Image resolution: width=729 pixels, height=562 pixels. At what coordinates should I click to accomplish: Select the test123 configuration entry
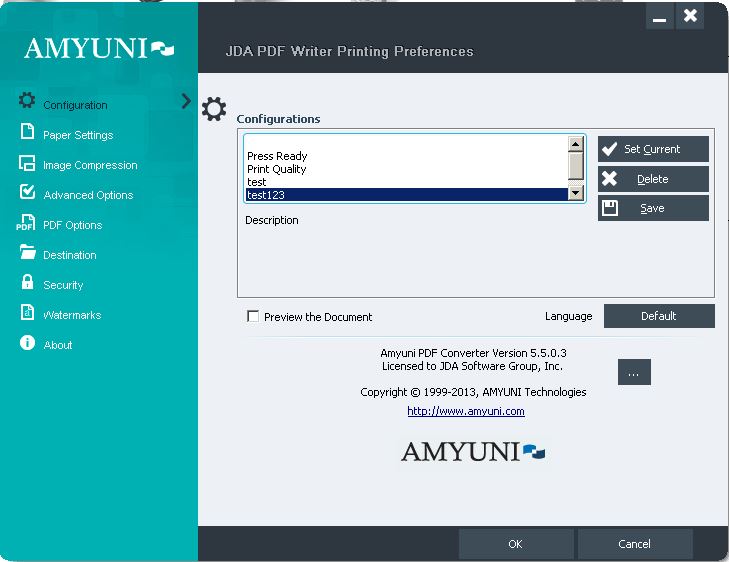(406, 195)
